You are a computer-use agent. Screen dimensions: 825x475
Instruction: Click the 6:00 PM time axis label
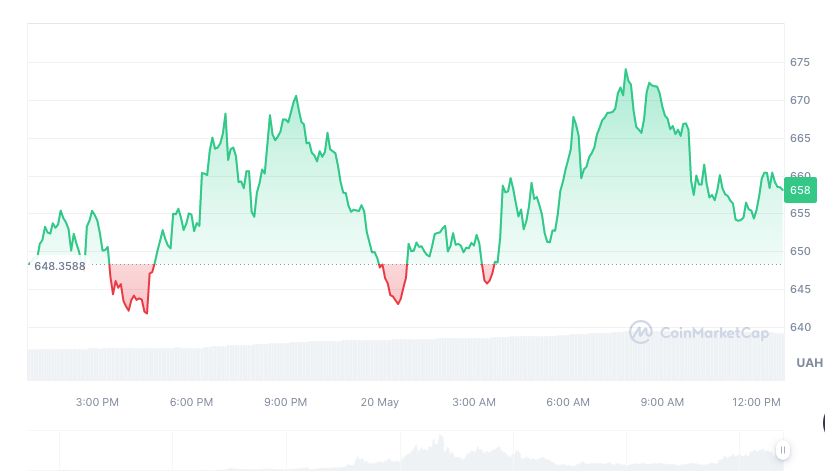tap(192, 402)
